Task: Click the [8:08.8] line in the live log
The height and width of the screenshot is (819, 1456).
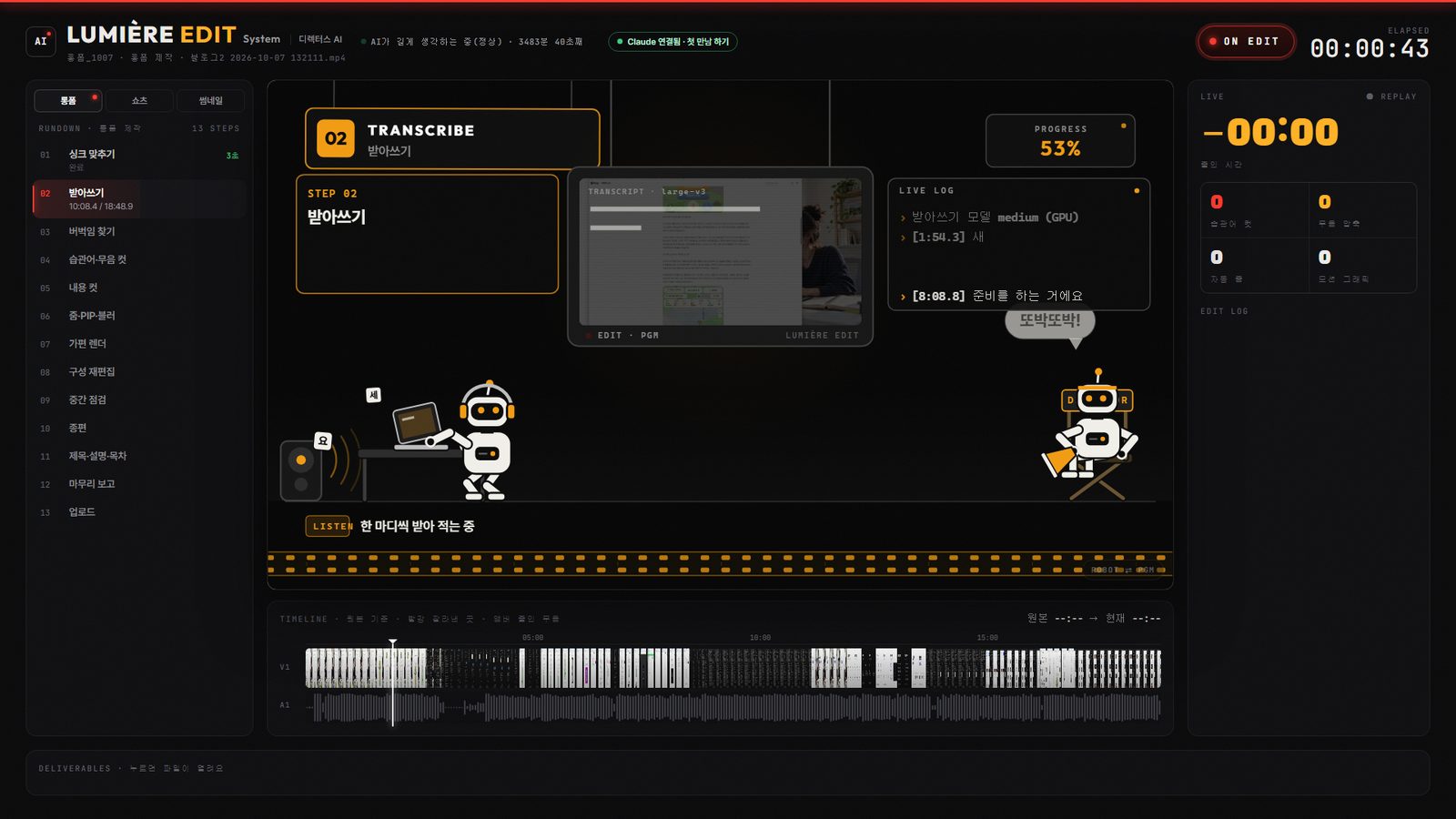Action: click(992, 296)
